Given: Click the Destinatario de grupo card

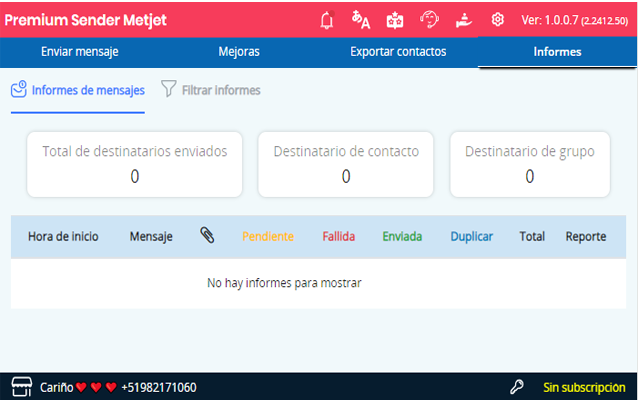Looking at the screenshot, I should click(x=530, y=164).
